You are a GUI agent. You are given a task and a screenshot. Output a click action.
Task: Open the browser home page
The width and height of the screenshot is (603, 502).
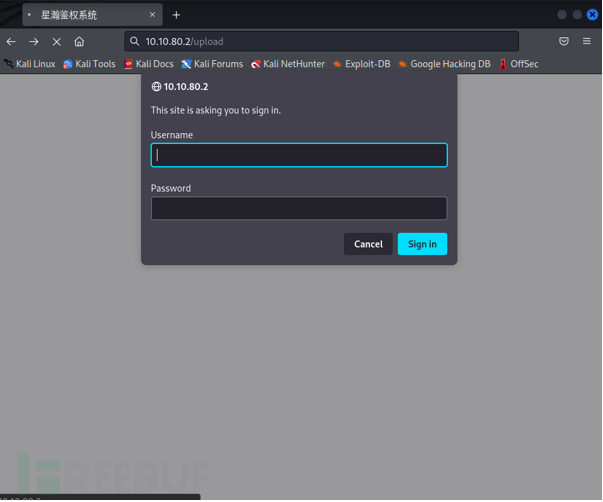tap(79, 42)
